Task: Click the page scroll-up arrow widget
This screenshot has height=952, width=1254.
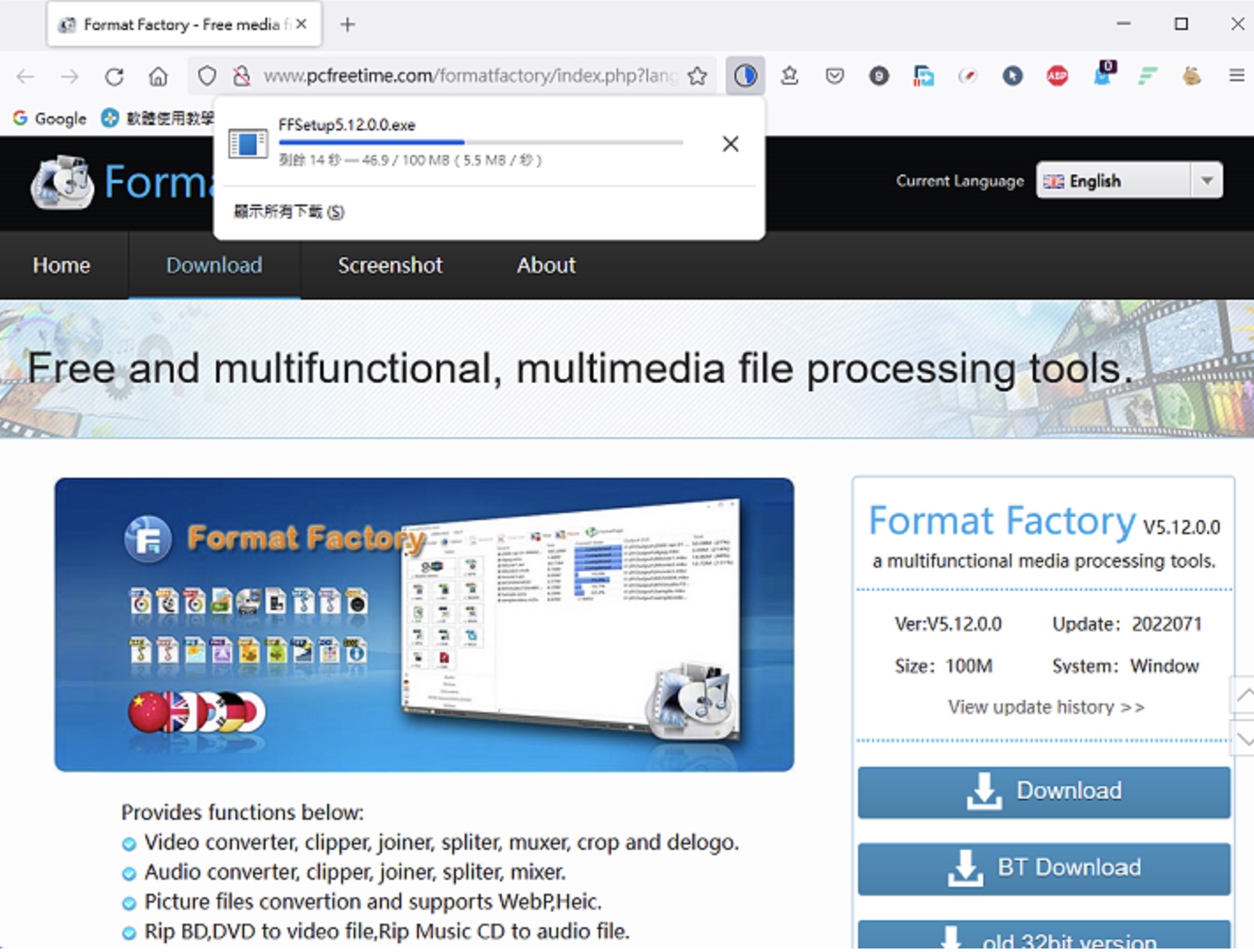Action: (1243, 695)
